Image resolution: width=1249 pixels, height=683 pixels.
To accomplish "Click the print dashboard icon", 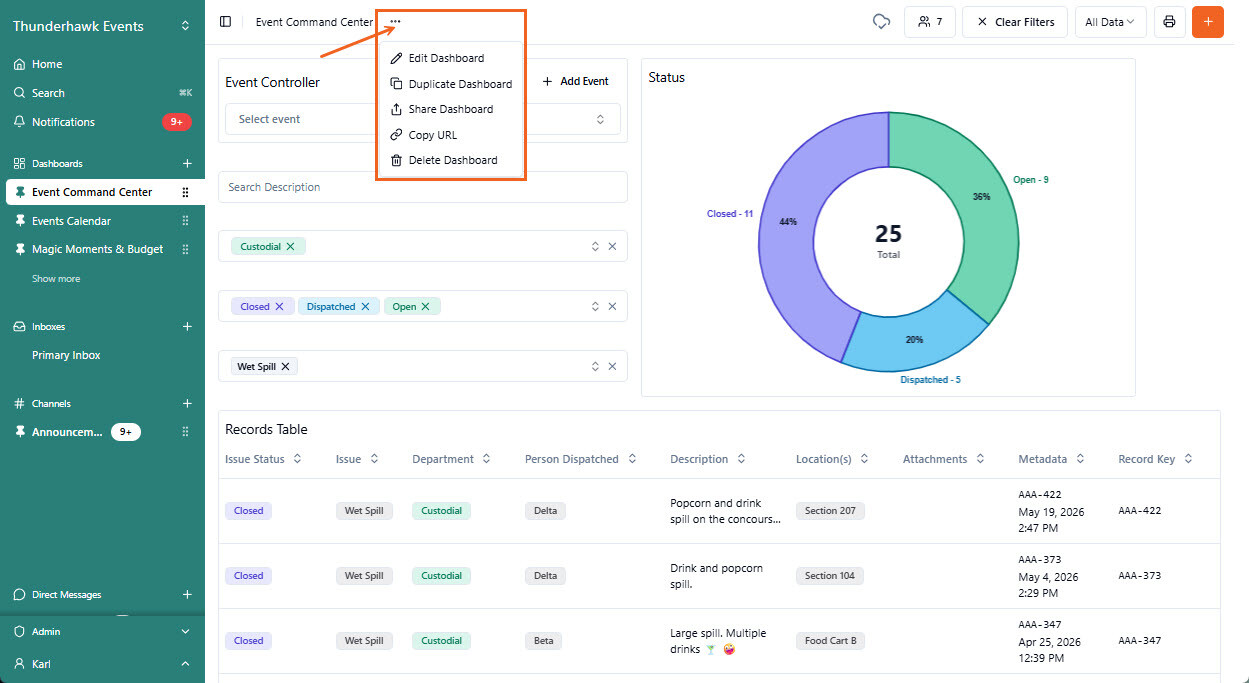I will pyautogui.click(x=1169, y=21).
